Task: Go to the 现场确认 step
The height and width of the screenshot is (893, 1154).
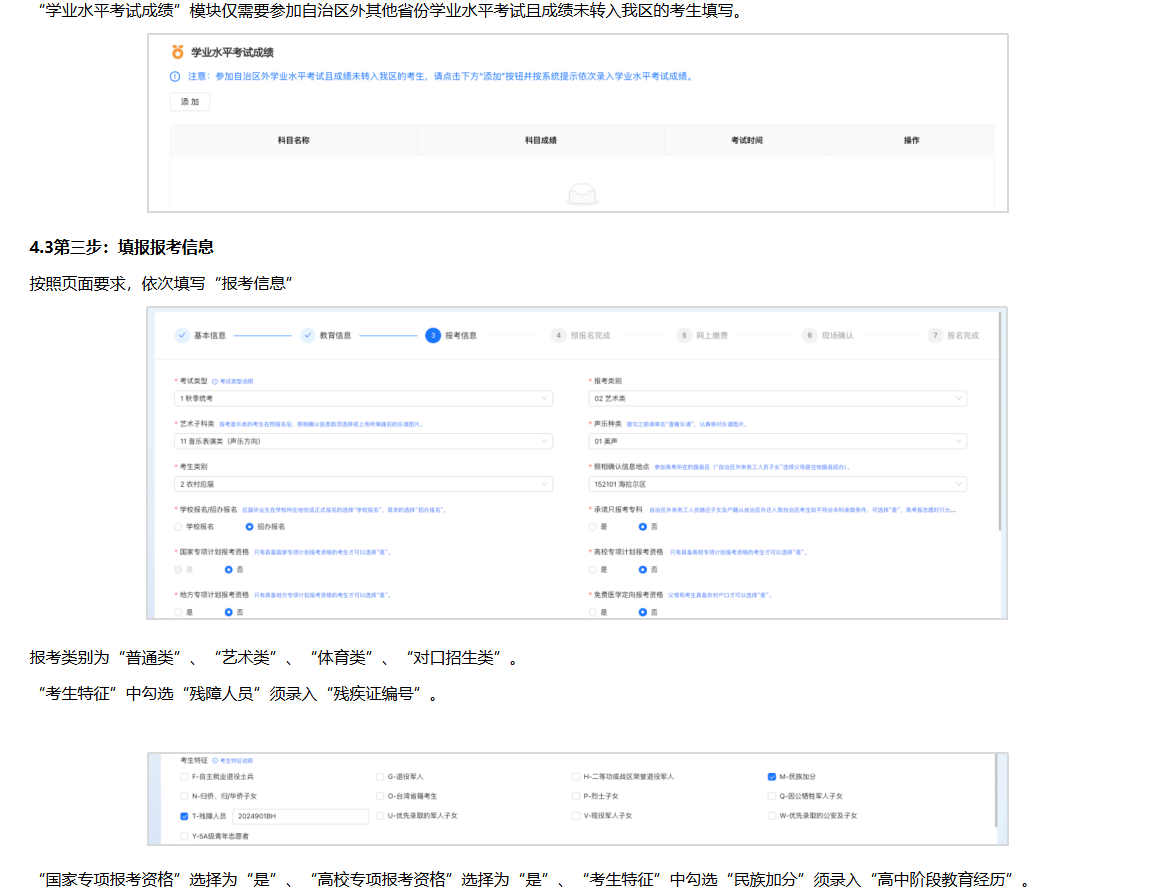Action: coord(837,335)
